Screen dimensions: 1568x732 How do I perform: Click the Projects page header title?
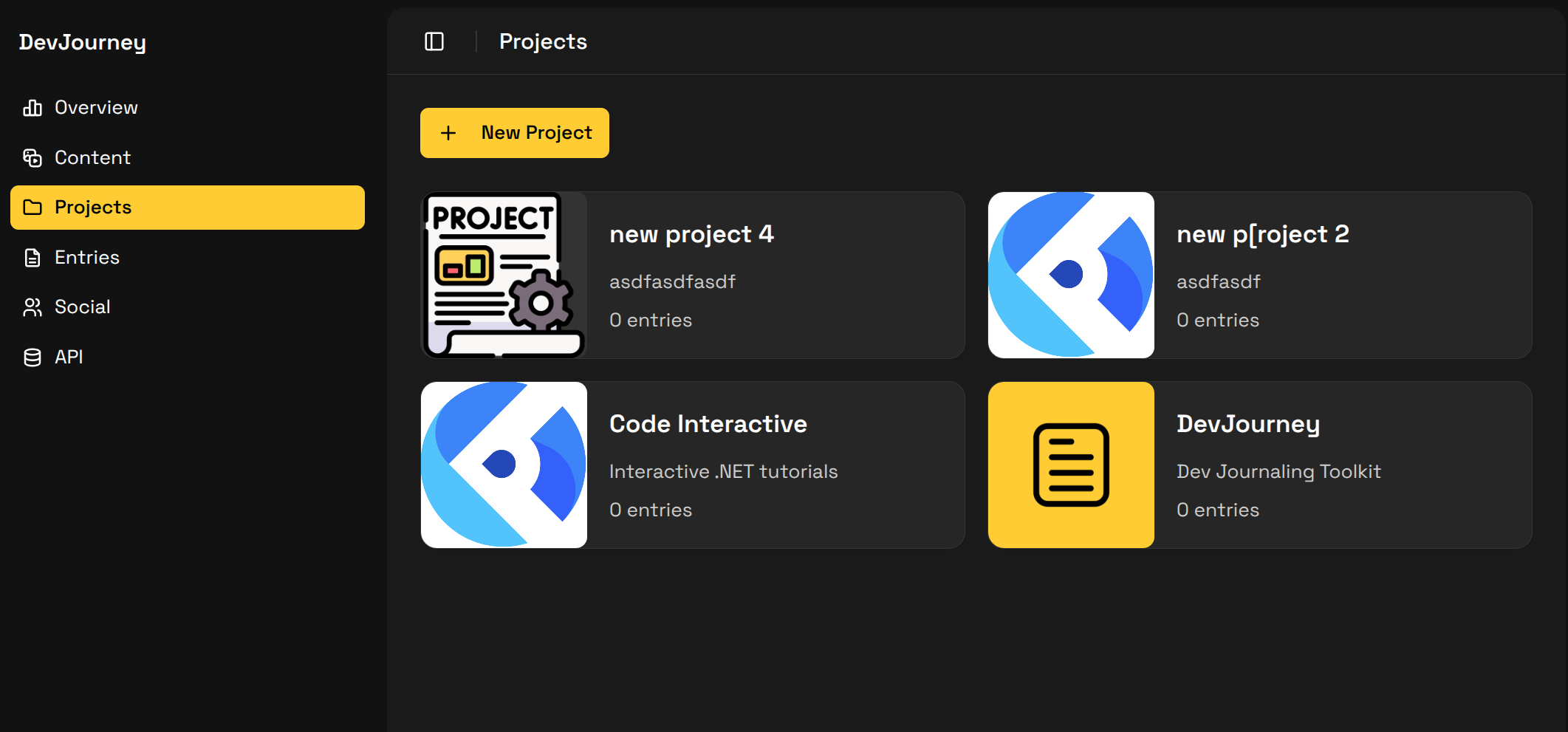543,42
